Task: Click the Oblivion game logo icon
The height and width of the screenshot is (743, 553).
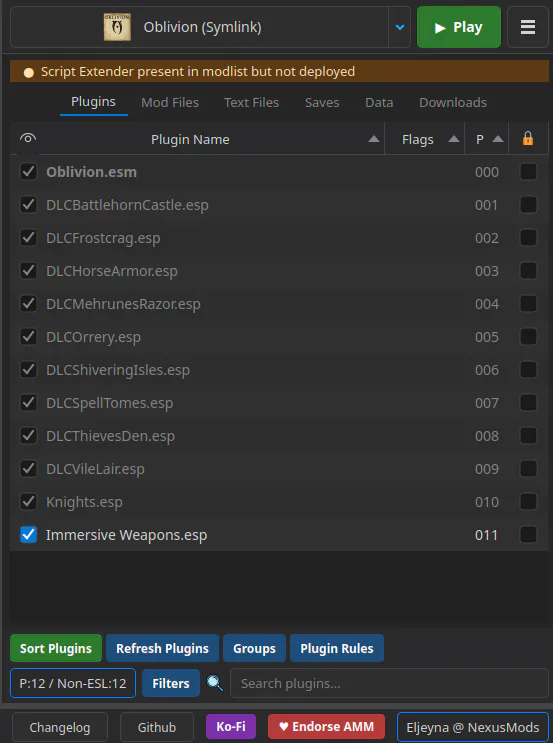Action: pos(117,27)
